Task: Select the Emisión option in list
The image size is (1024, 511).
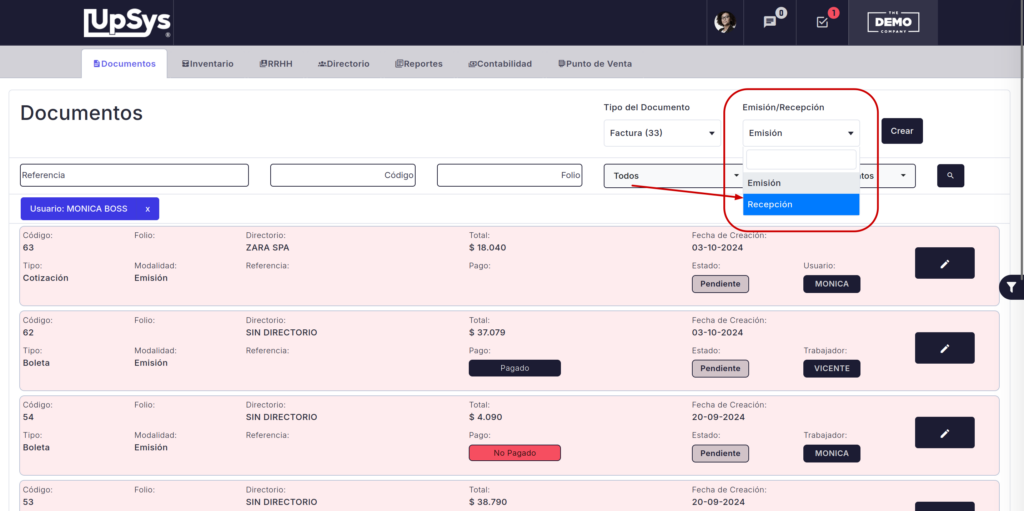Action: click(x=801, y=183)
